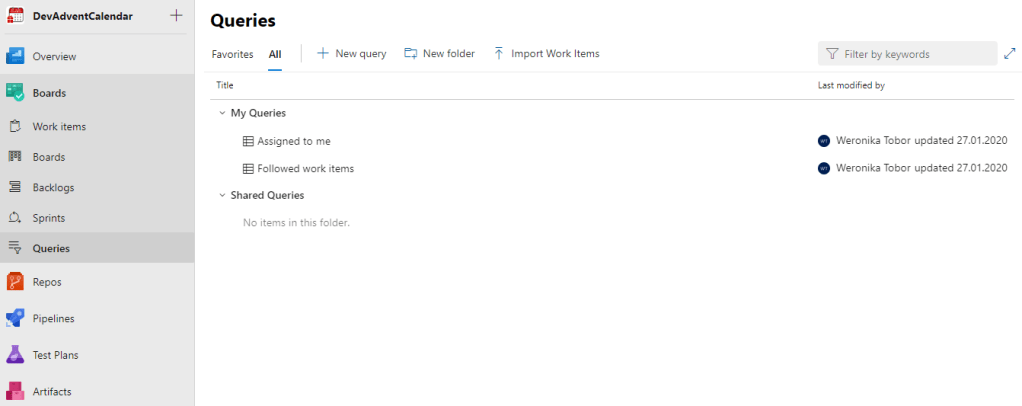Open Test Plans flask icon

point(15,355)
